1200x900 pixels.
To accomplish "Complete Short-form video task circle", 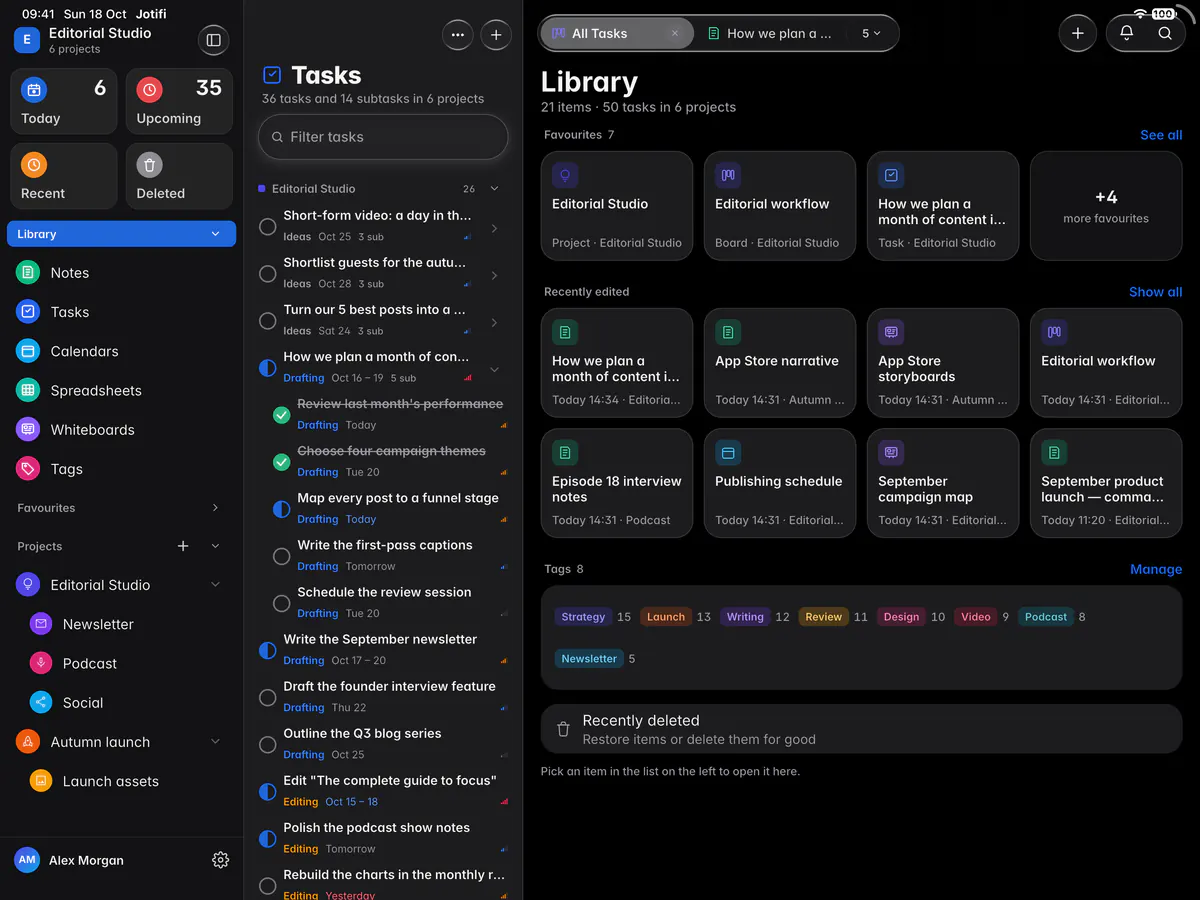I will pyautogui.click(x=268, y=227).
